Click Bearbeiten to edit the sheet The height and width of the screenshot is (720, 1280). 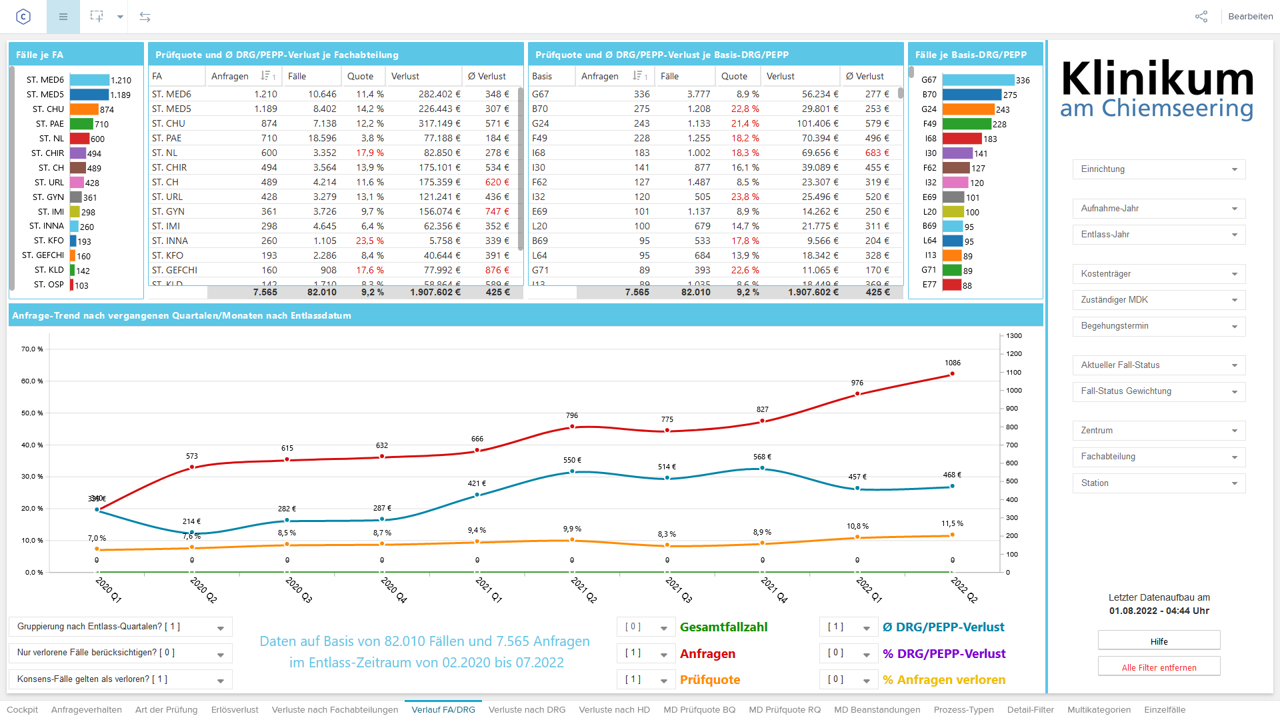tap(1250, 16)
